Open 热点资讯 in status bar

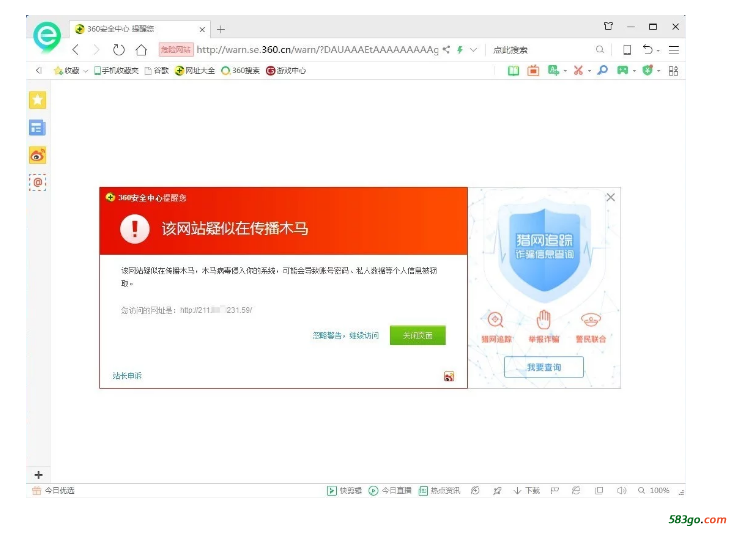439,490
